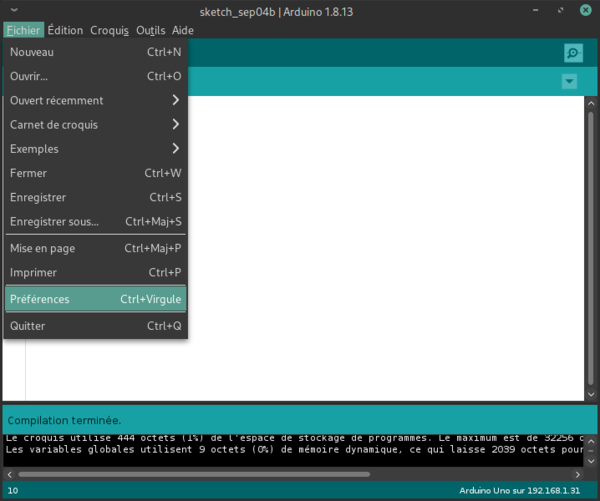Click editor scrollbar up arrow

(591, 103)
